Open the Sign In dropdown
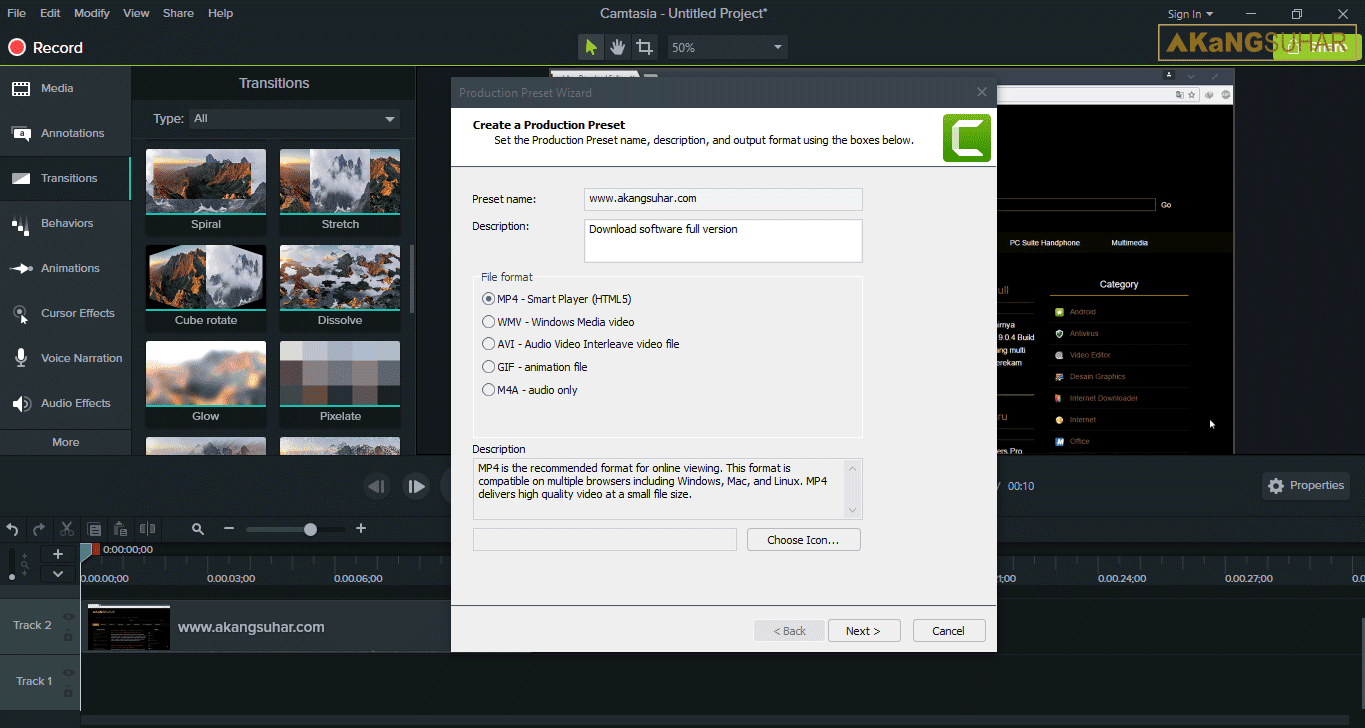This screenshot has width=1365, height=728. click(1190, 14)
